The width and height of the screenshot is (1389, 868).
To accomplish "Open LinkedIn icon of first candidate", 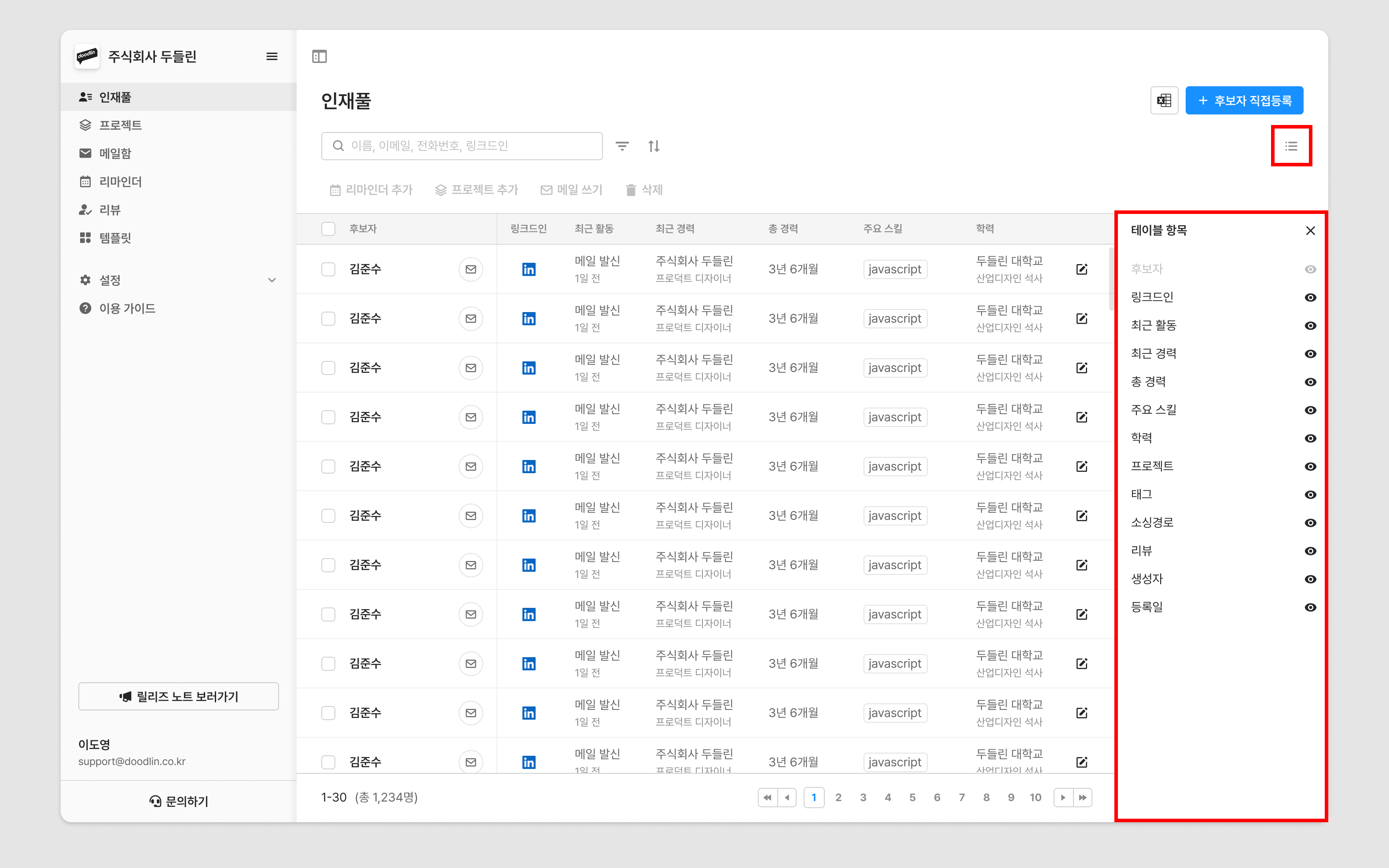I will click(529, 269).
